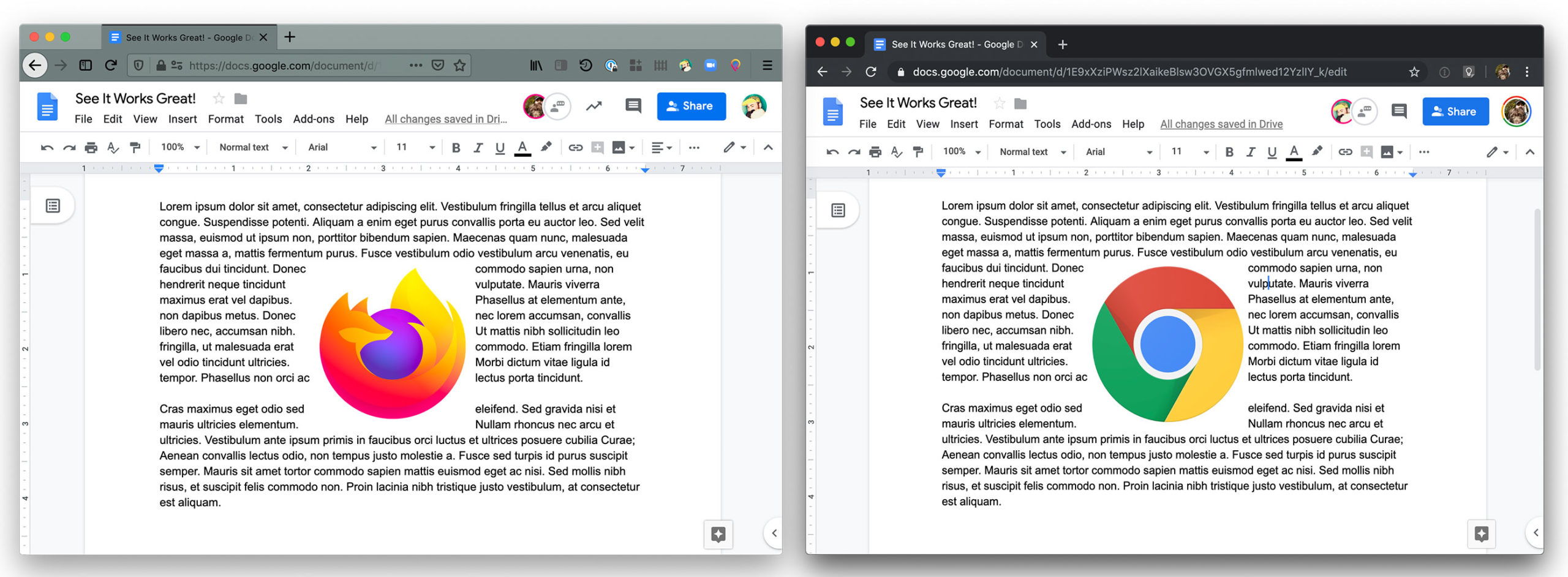Bookmark page with Chrome star icon

[x=1414, y=72]
